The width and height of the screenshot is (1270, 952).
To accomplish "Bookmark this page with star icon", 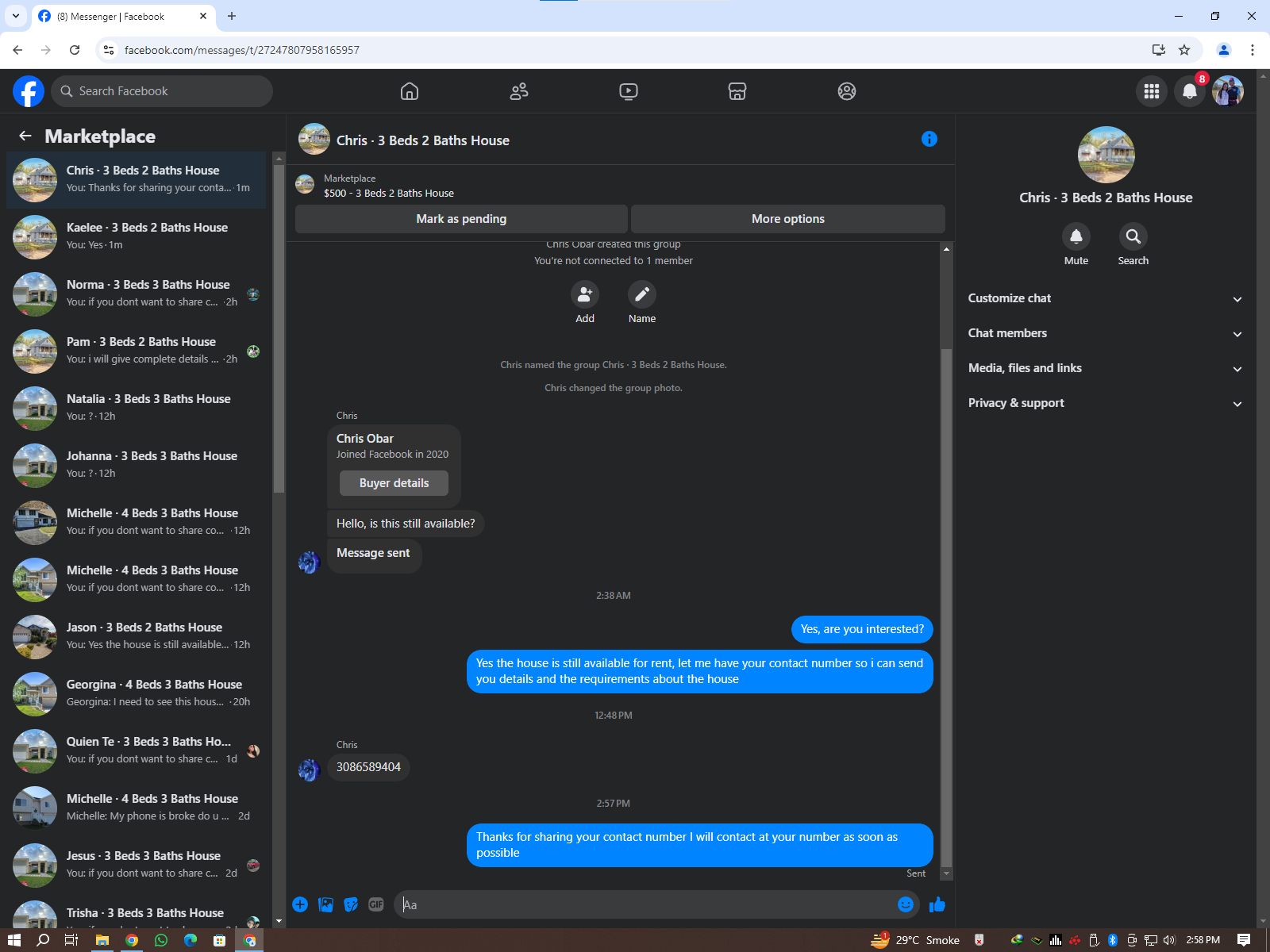I will coord(1184,50).
